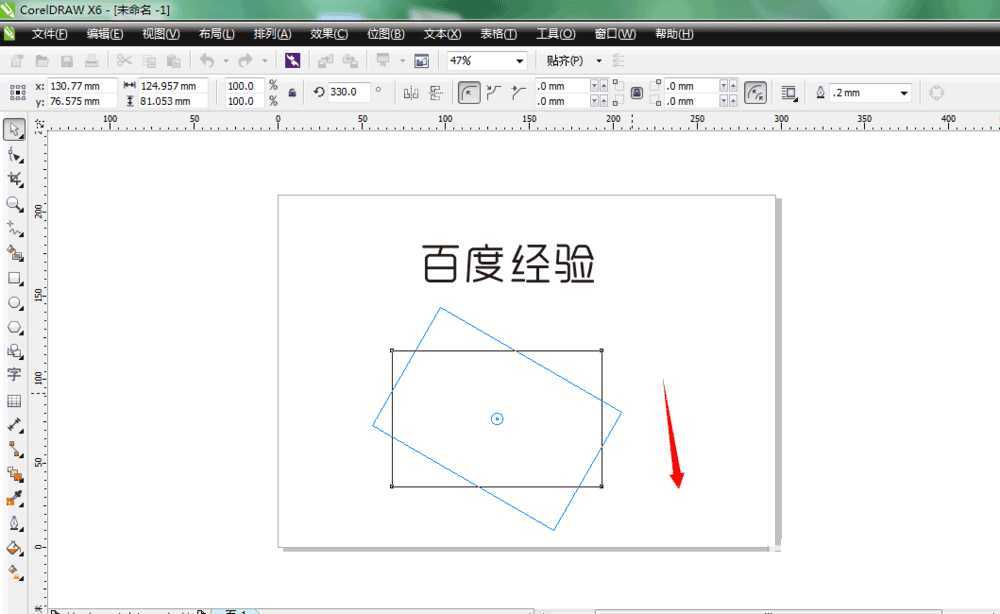Click the Cut scissors button

pyautogui.click(x=124, y=60)
